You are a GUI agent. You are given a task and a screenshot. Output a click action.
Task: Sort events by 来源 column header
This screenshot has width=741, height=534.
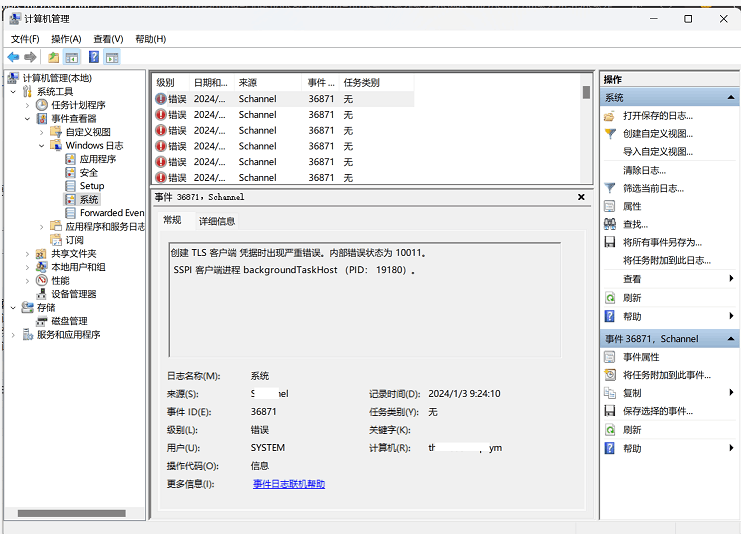click(x=268, y=83)
